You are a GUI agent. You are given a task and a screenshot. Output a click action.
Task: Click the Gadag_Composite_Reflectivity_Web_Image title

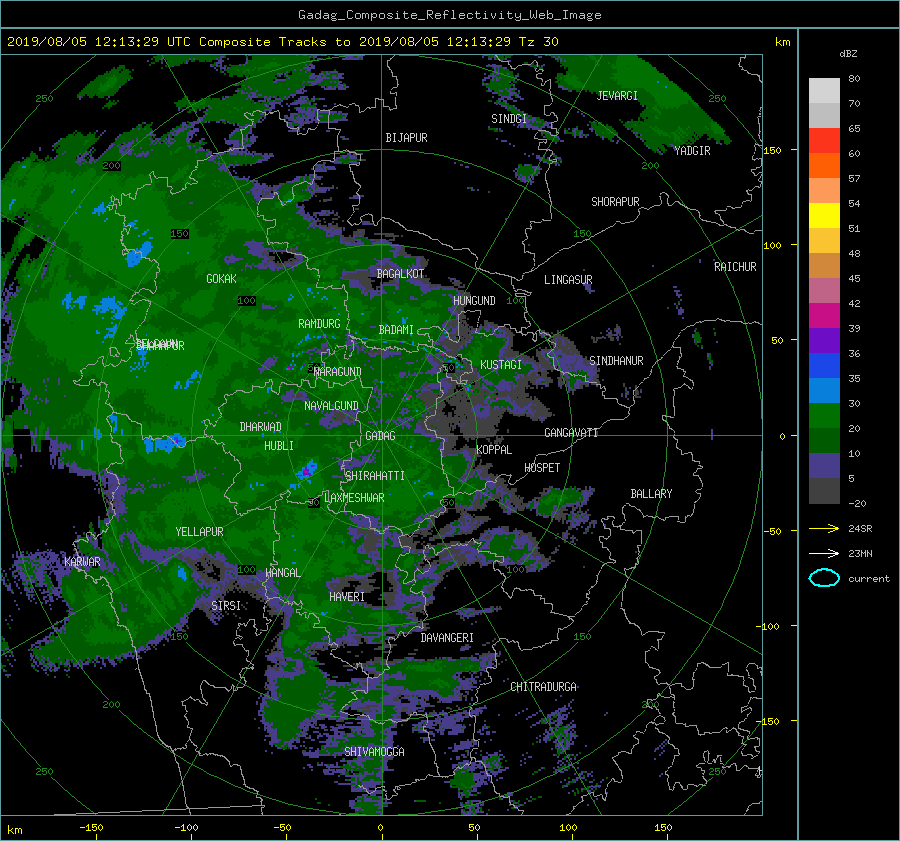[449, 15]
